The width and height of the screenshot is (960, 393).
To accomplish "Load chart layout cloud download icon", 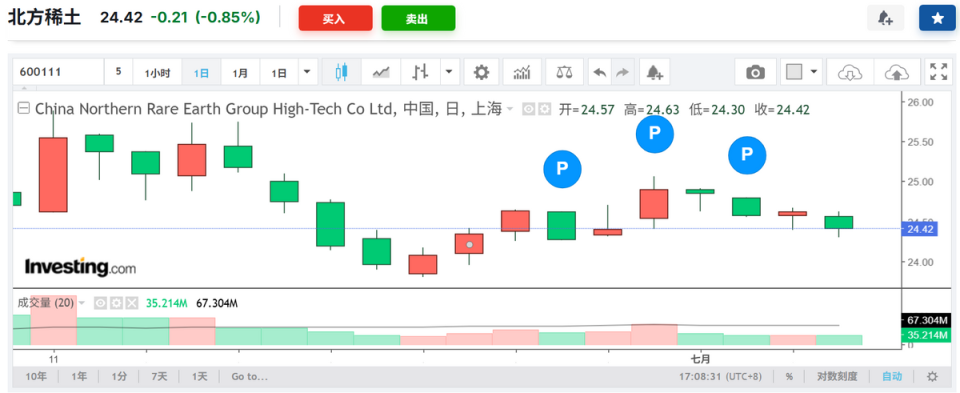I will [x=850, y=72].
